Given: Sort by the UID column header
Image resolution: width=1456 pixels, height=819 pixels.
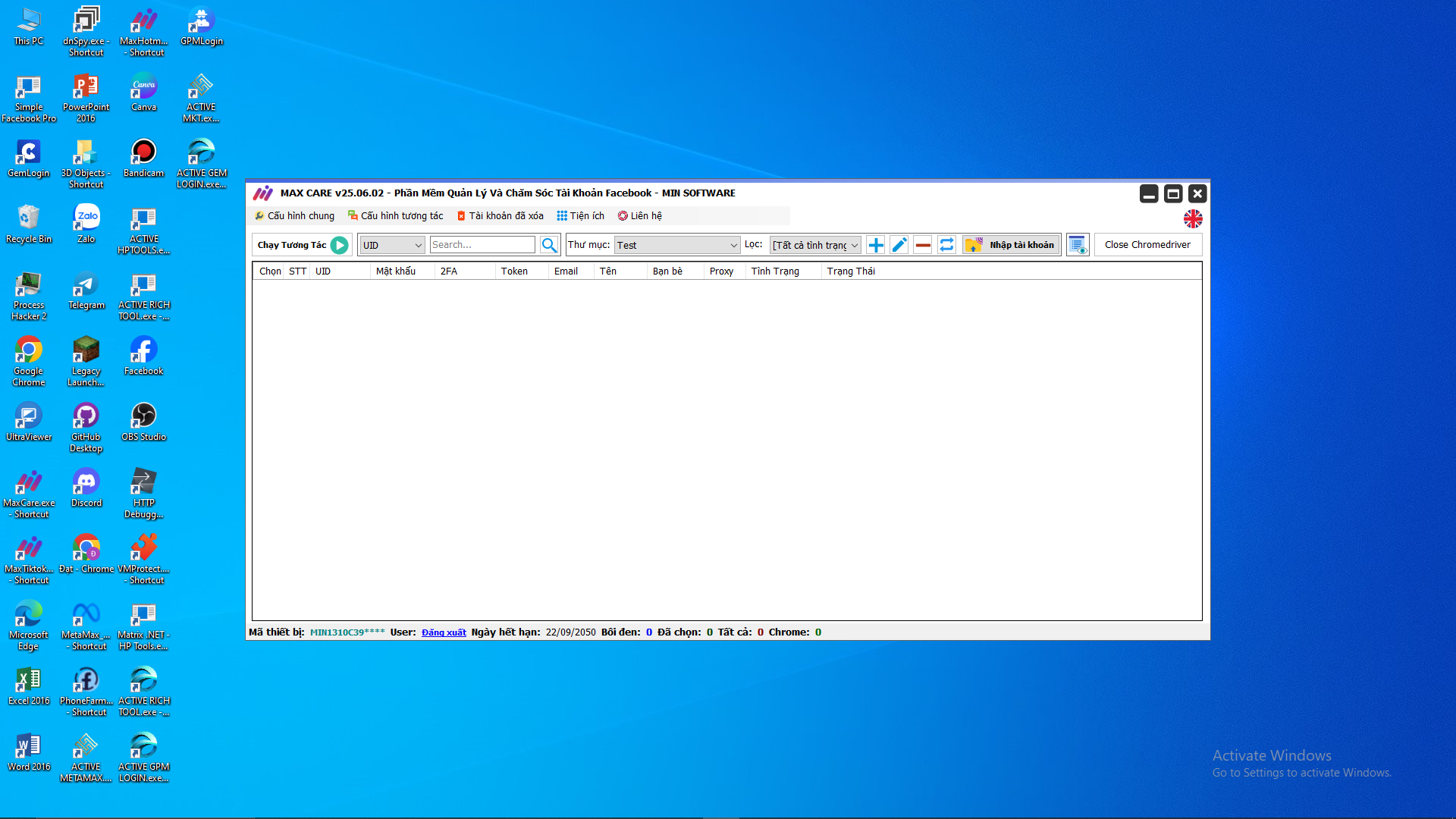Looking at the screenshot, I should click(340, 271).
